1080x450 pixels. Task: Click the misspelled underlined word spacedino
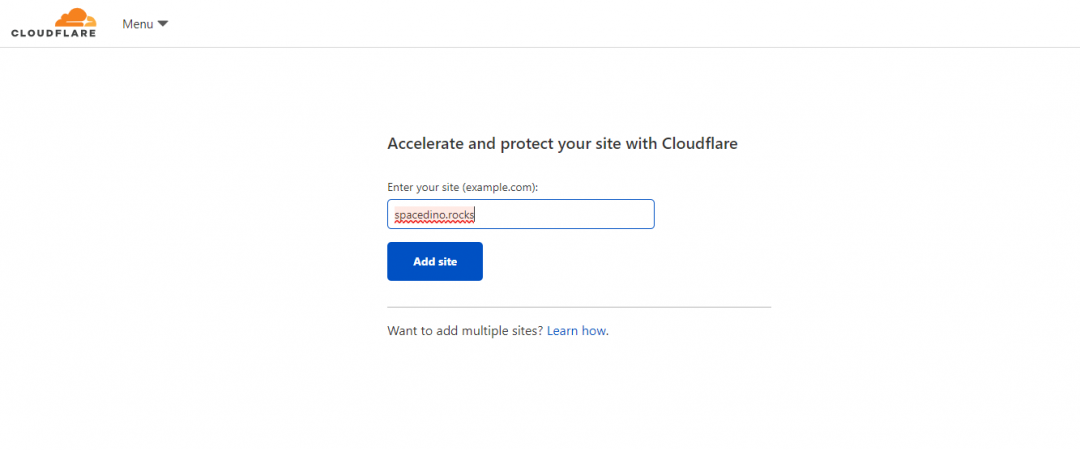[419, 214]
